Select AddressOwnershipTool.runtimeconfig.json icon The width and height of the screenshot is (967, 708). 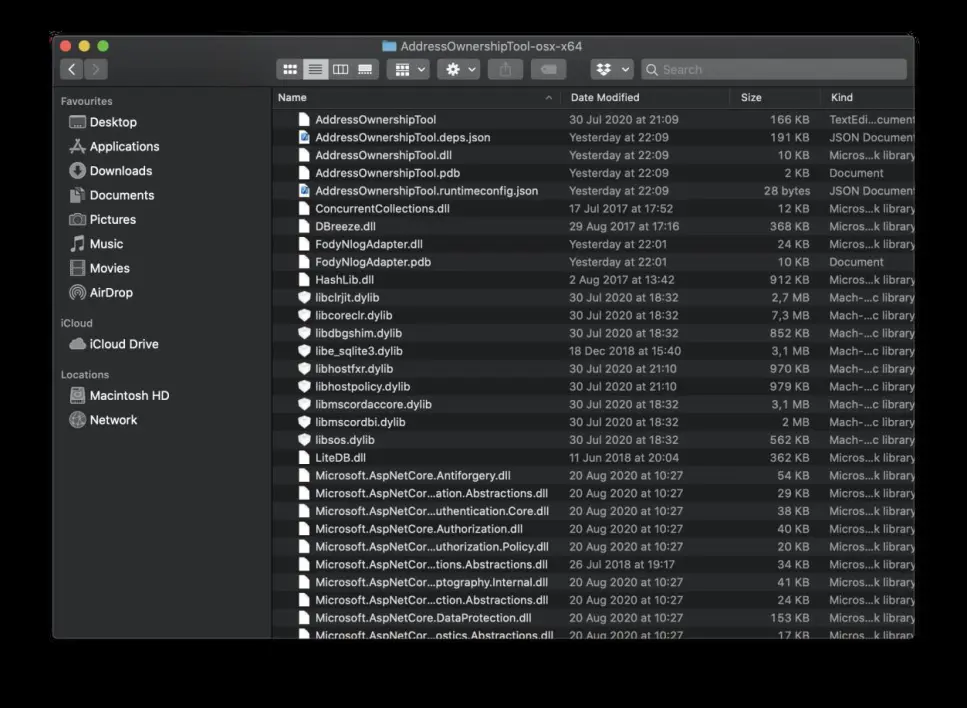[x=304, y=191]
